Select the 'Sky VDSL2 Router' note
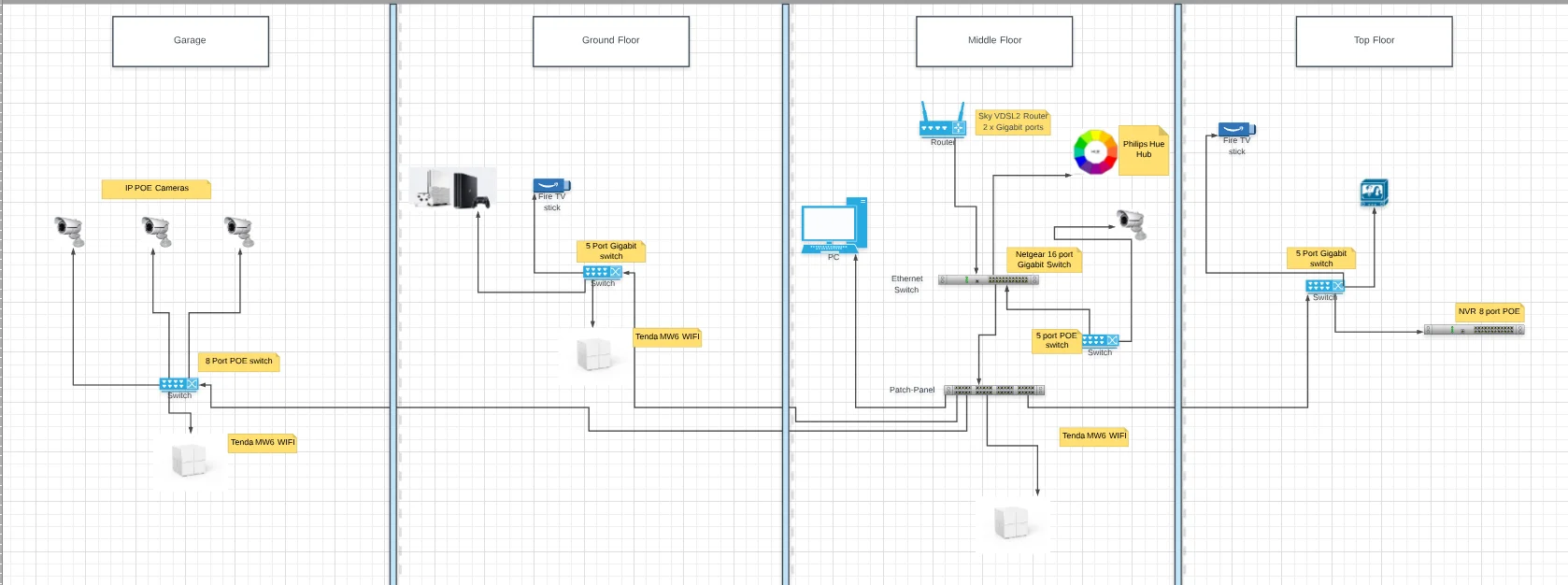This screenshot has width=1568, height=585. pyautogui.click(x=1013, y=122)
